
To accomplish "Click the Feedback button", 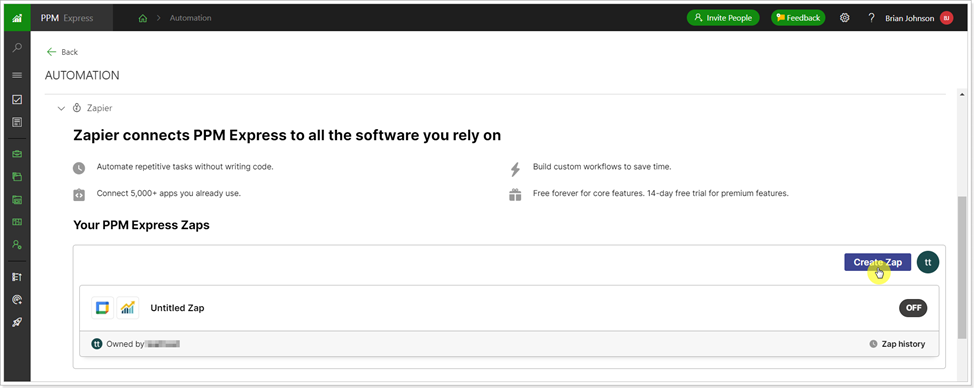I will 798,18.
